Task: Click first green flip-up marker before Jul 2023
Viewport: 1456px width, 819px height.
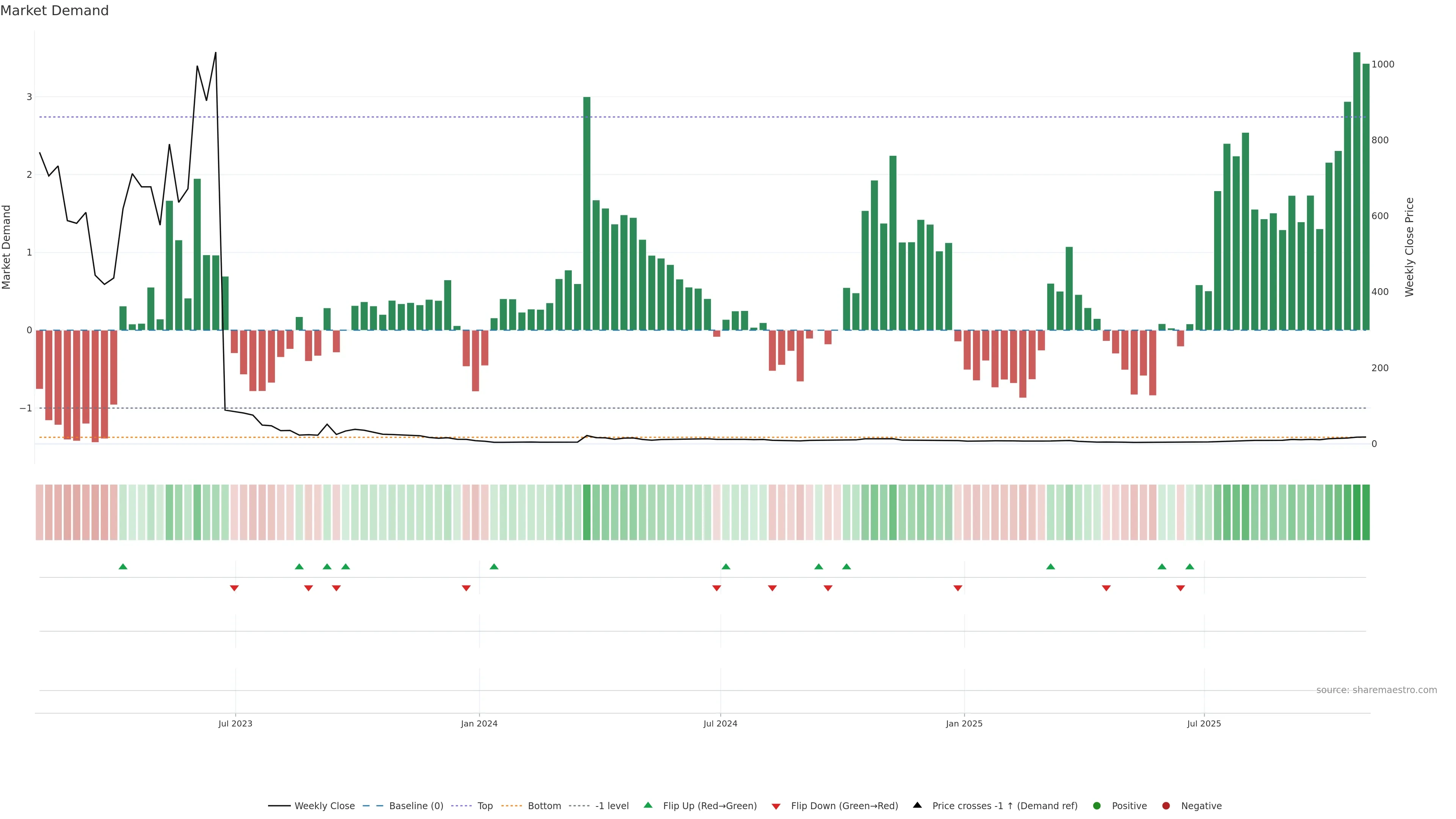Action: click(122, 566)
